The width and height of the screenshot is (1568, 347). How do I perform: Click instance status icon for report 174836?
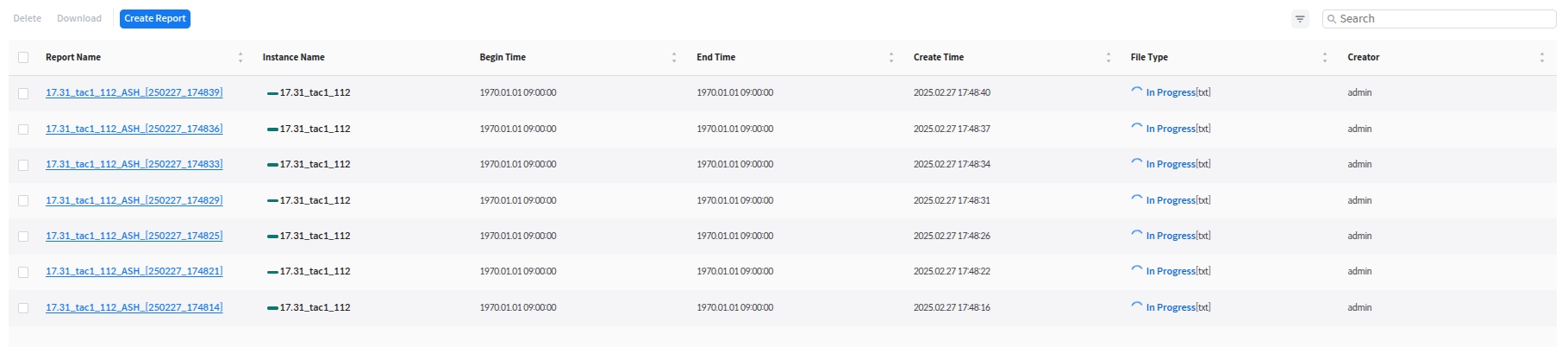tap(272, 129)
